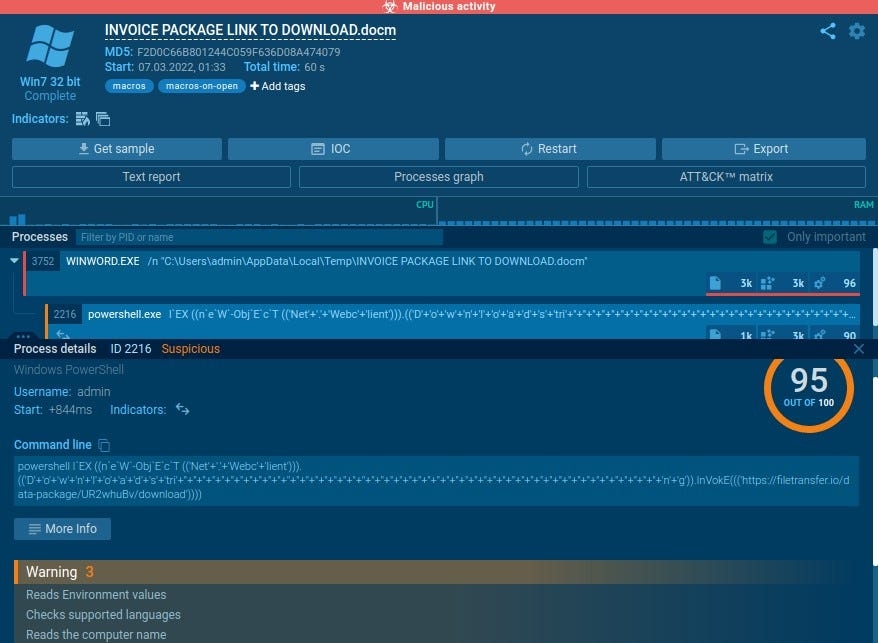Click WINWORD.EXE registry changes icon
Image resolution: width=878 pixels, height=643 pixels.
coord(768,283)
